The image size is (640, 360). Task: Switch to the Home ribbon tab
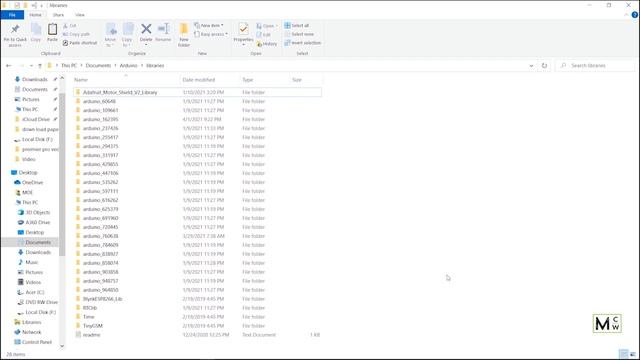(36, 15)
